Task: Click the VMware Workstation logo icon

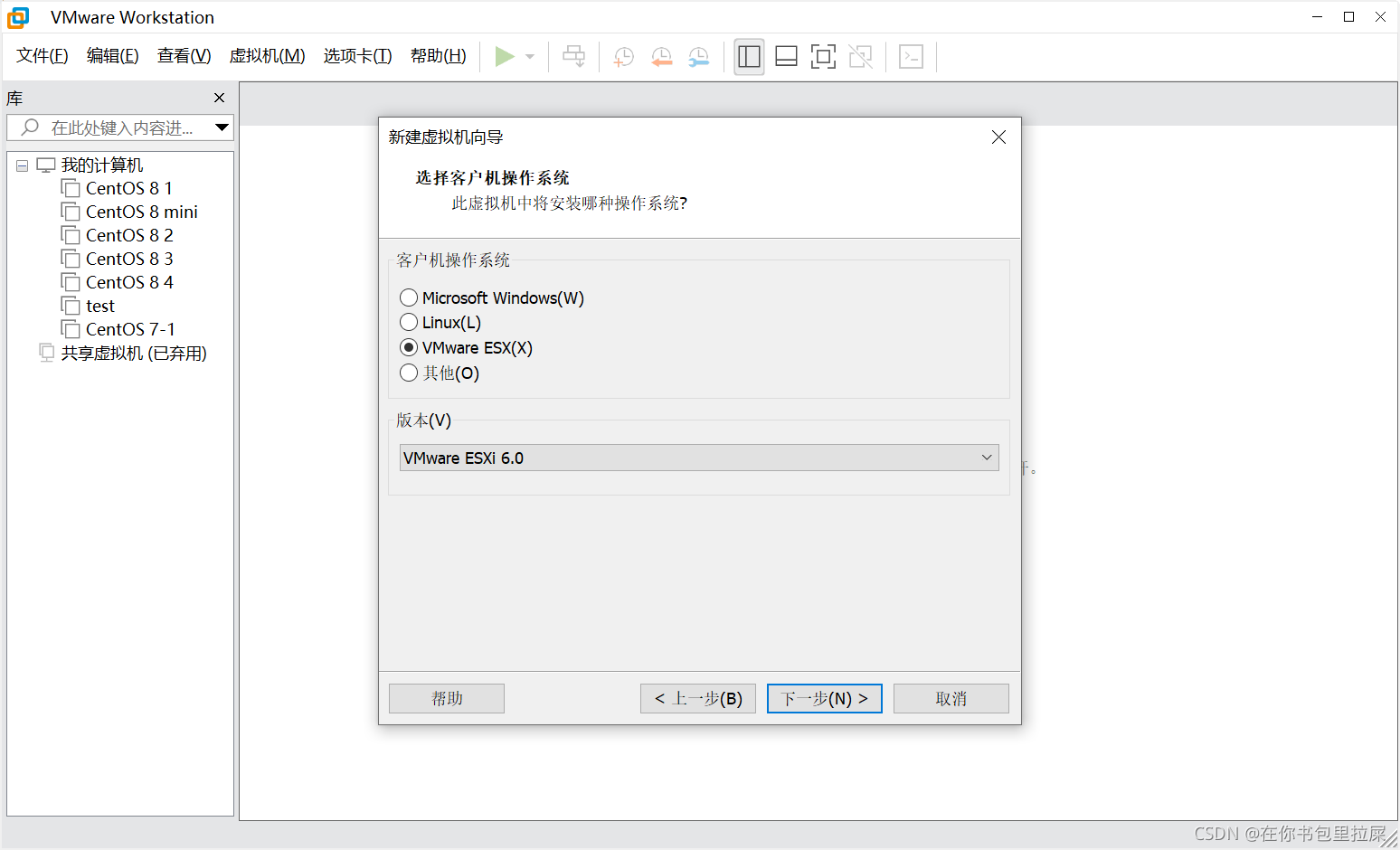Action: pos(18,17)
